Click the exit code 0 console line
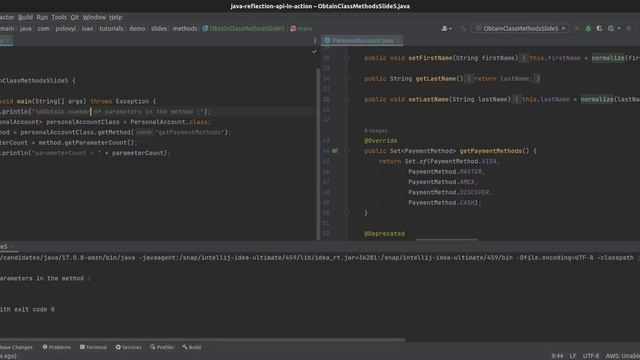640x360 pixels. [28, 309]
